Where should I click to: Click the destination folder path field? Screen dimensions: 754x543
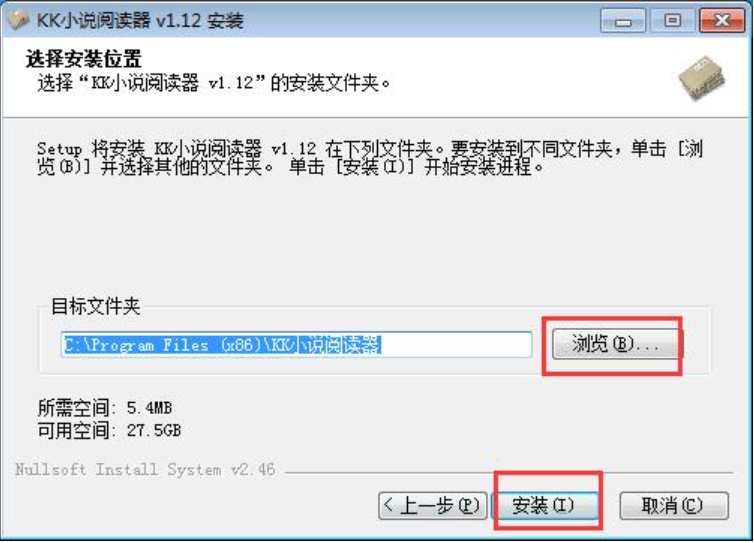[296, 344]
